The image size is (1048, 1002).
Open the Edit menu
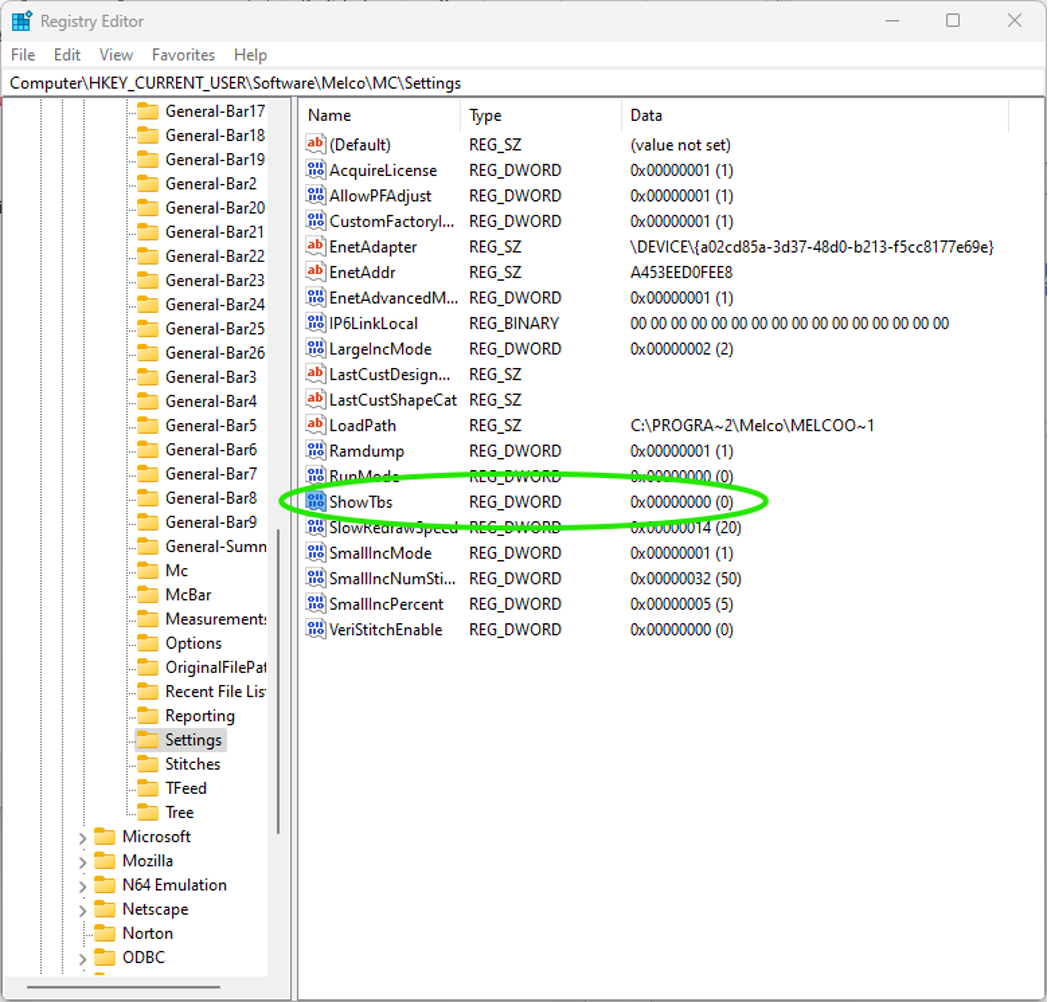67,55
